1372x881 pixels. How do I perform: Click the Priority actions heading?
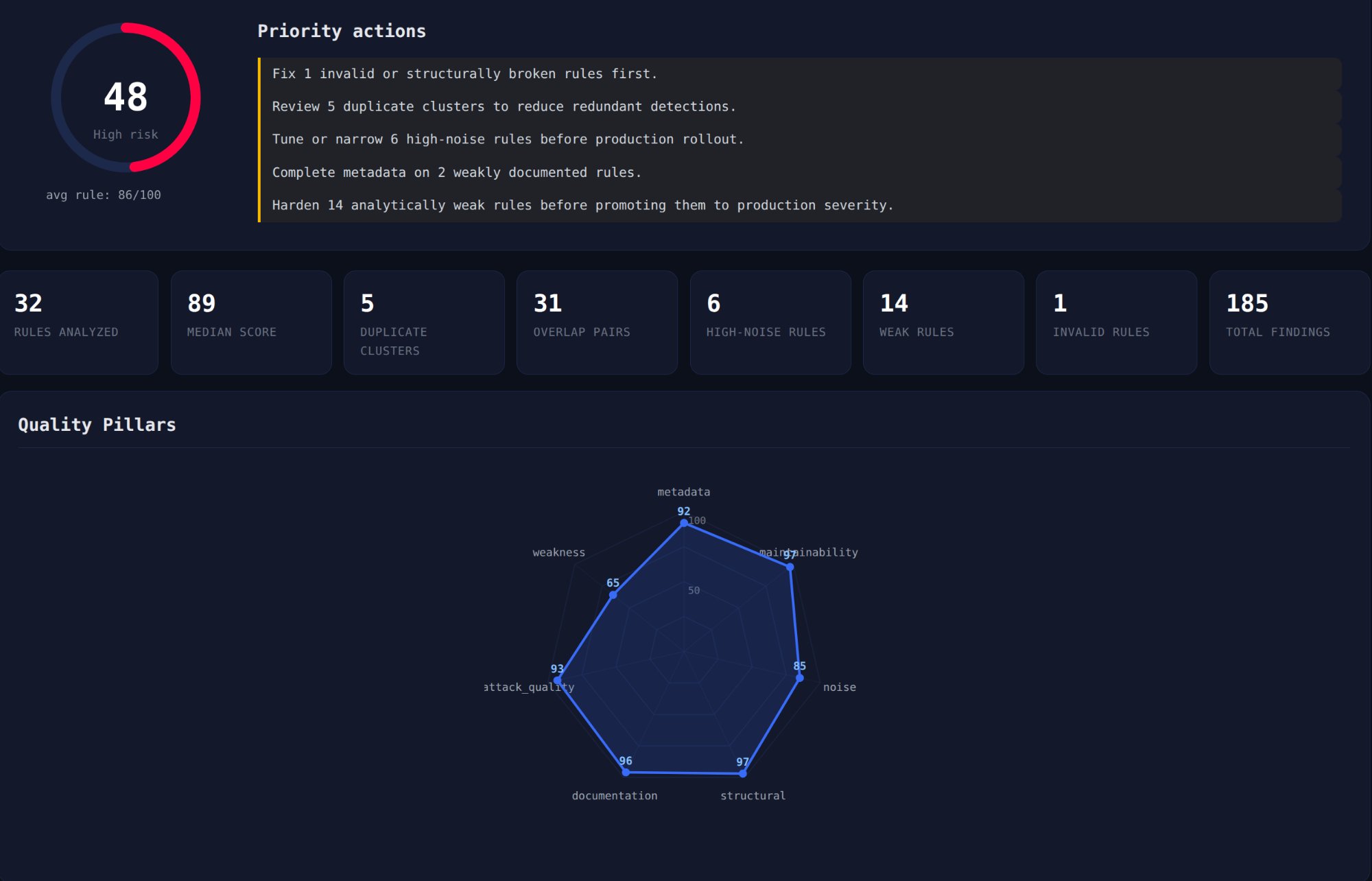341,31
